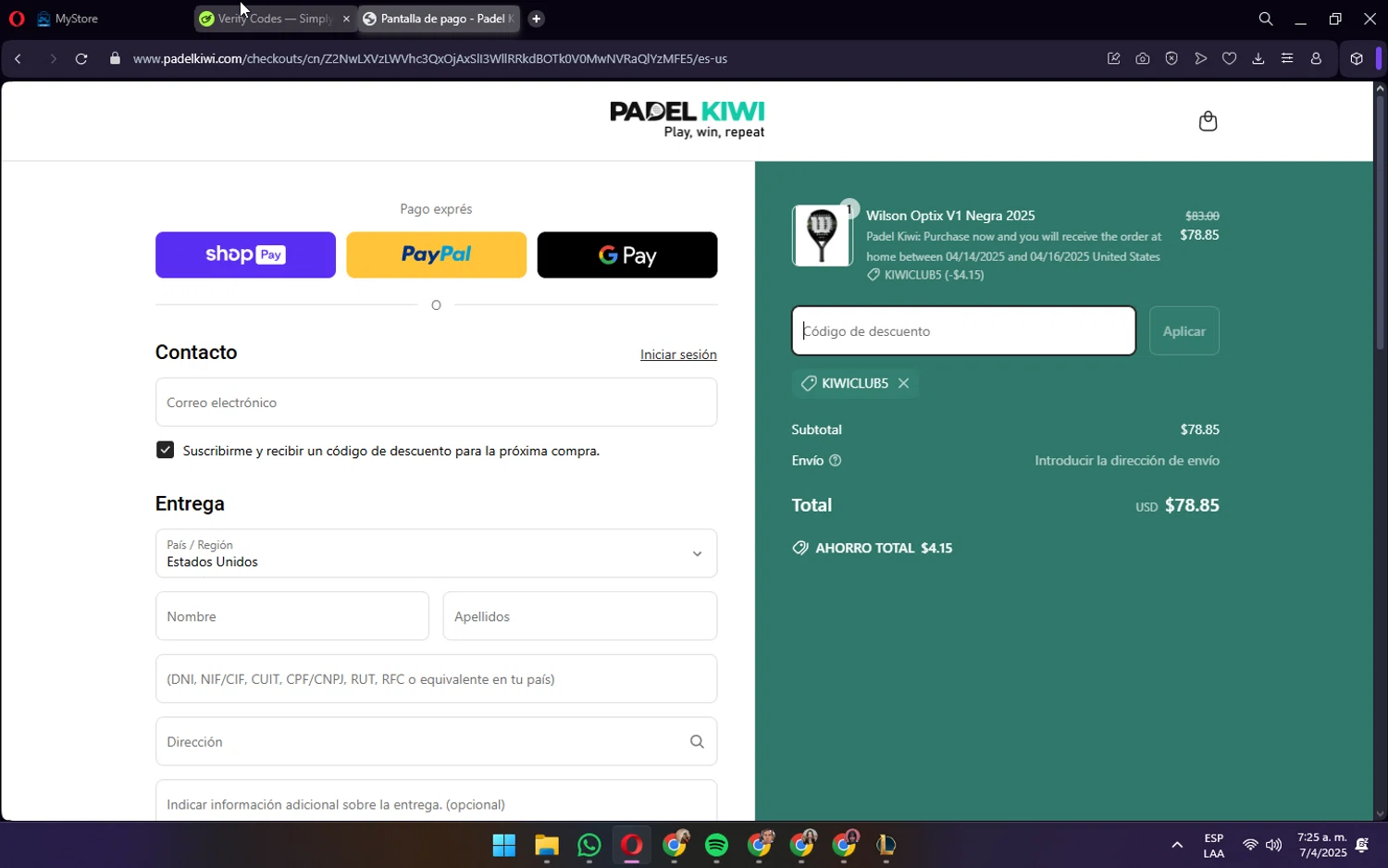Open the easy setup menu icon
Image resolution: width=1388 pixels, height=868 pixels.
coord(1287,58)
